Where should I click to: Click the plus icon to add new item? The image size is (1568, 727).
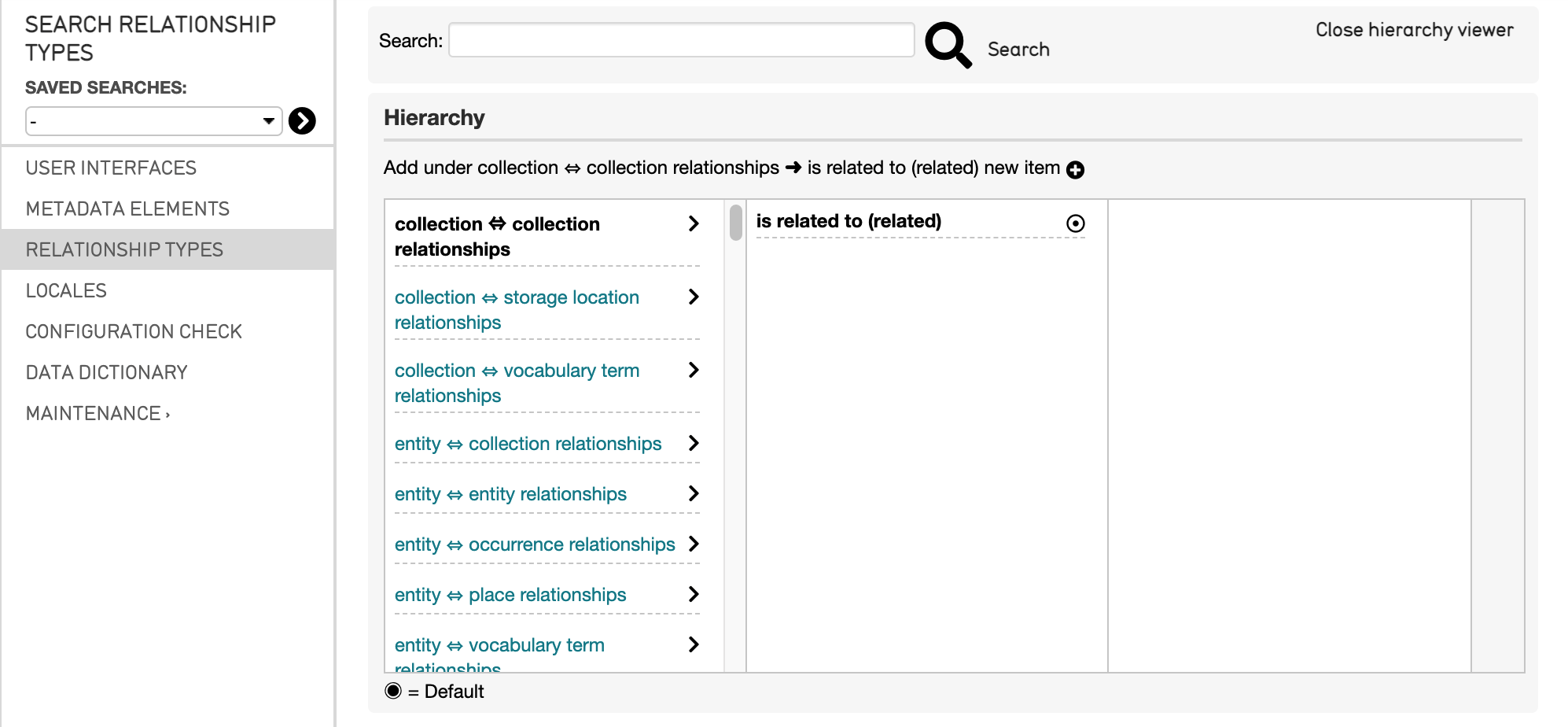pos(1075,170)
